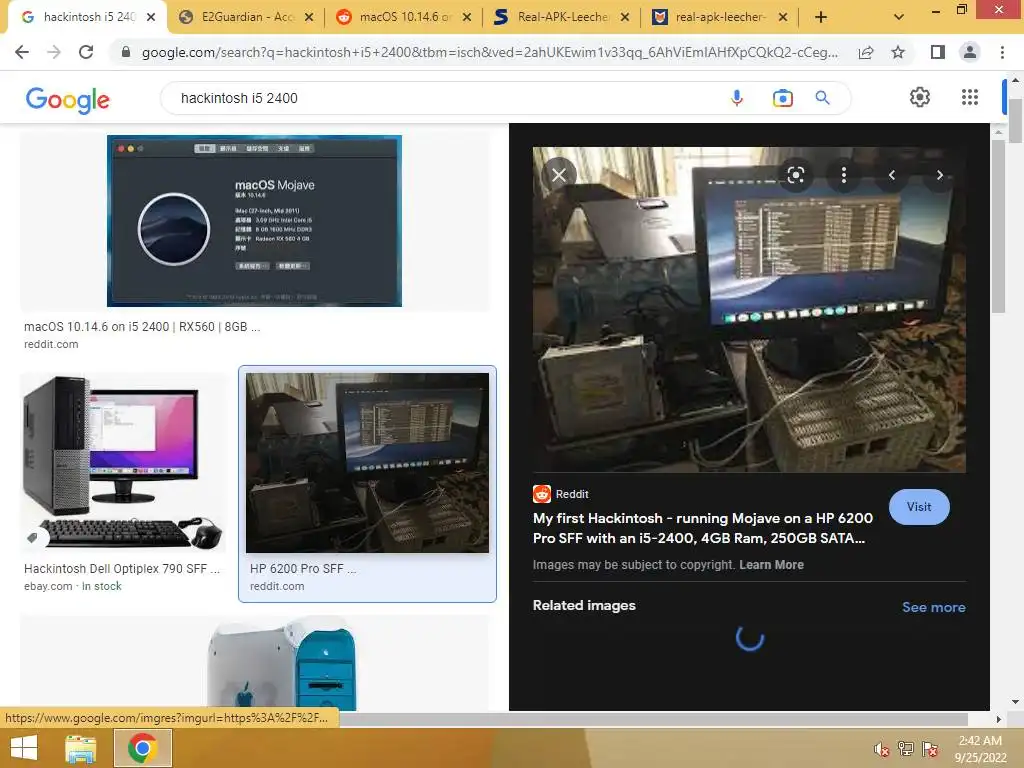The height and width of the screenshot is (768, 1024).
Task: Click the muted volume tray icon
Action: click(882, 749)
